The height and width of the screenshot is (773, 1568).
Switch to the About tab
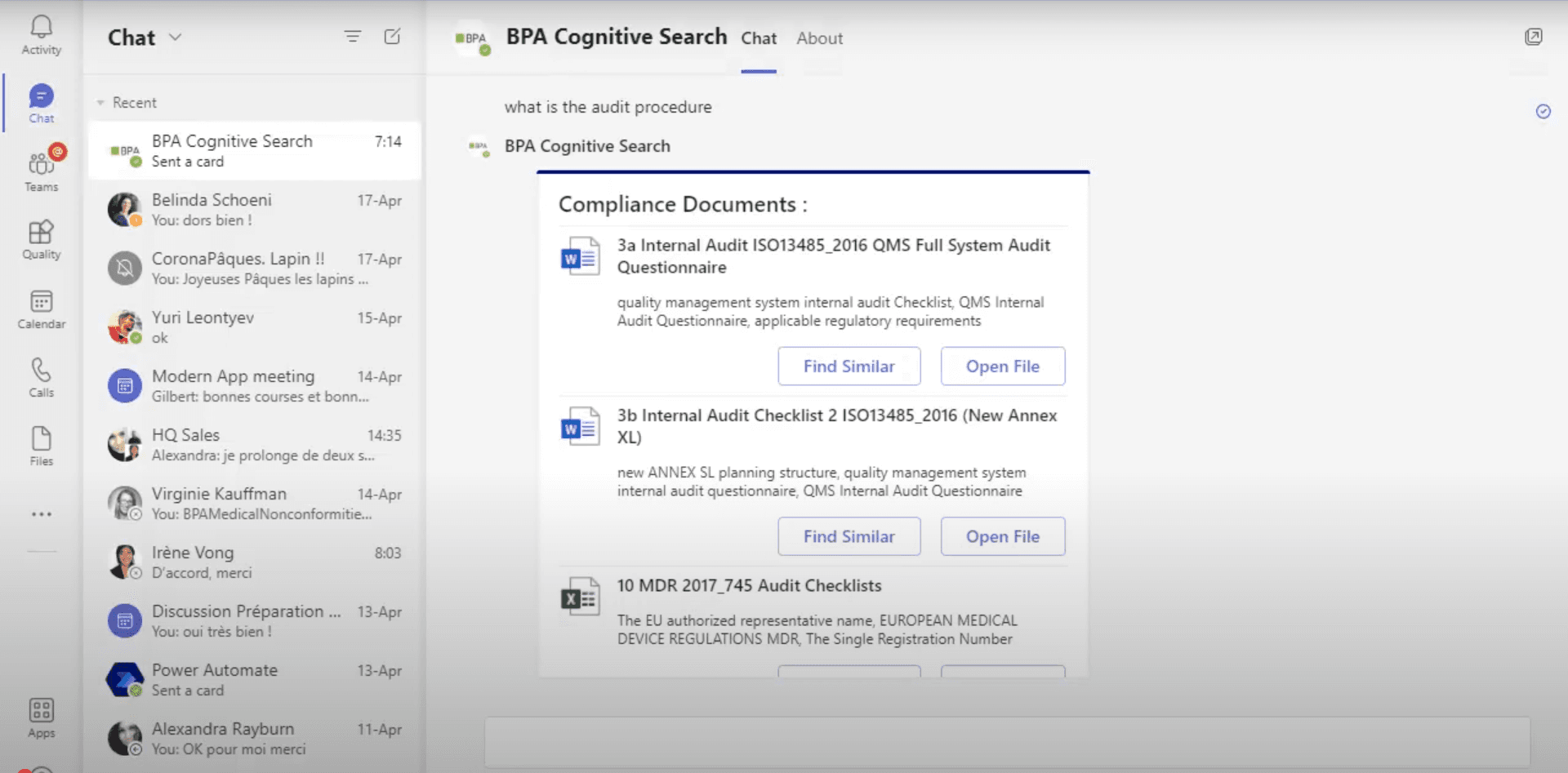coord(819,38)
